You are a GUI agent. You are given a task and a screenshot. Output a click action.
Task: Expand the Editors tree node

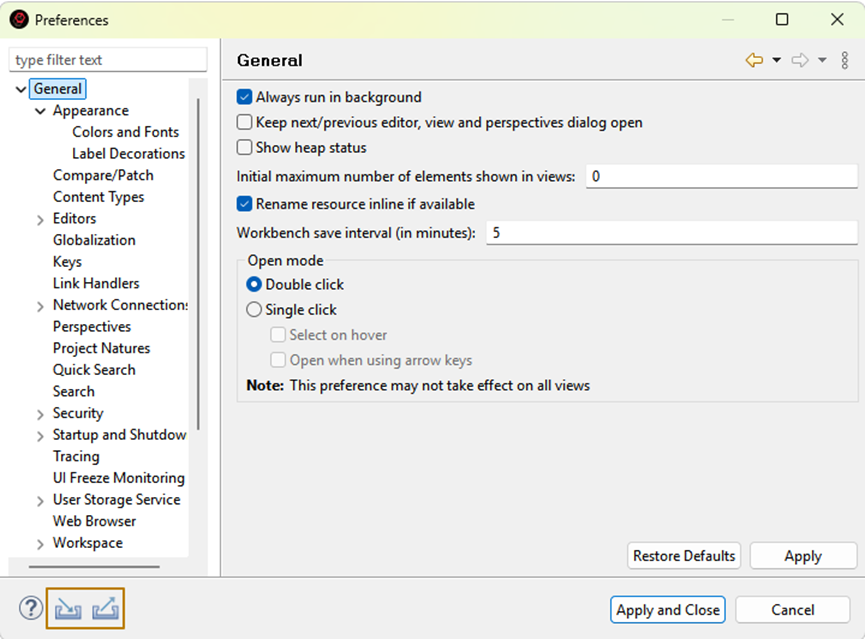point(41,219)
